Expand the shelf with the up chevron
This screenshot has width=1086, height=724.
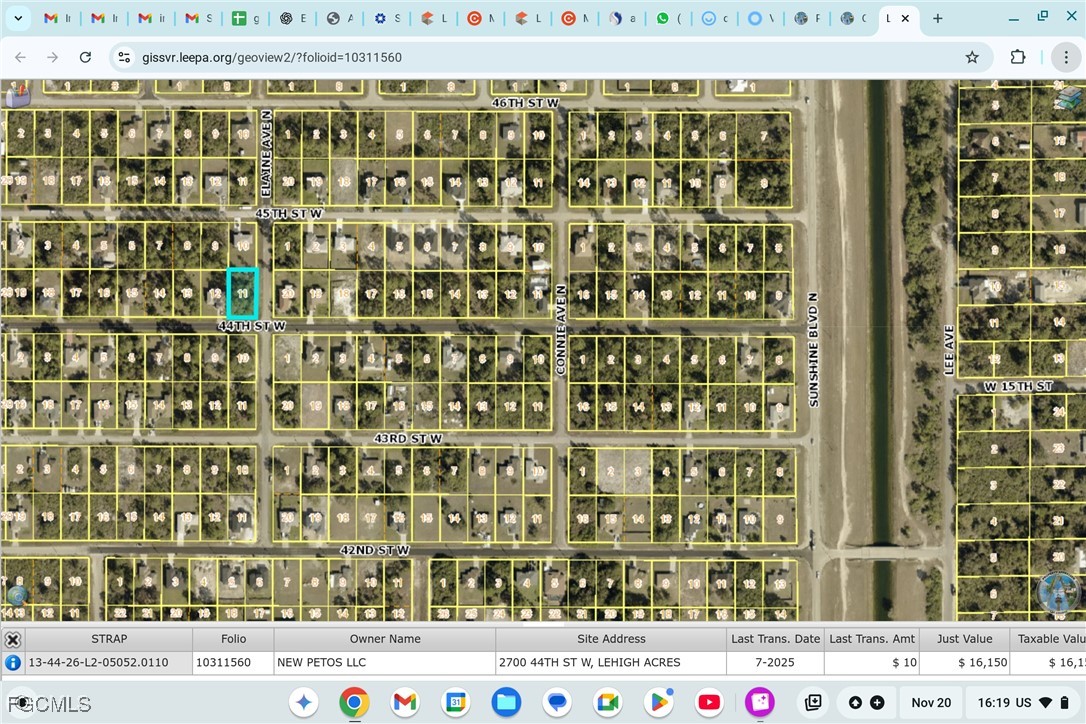[855, 702]
